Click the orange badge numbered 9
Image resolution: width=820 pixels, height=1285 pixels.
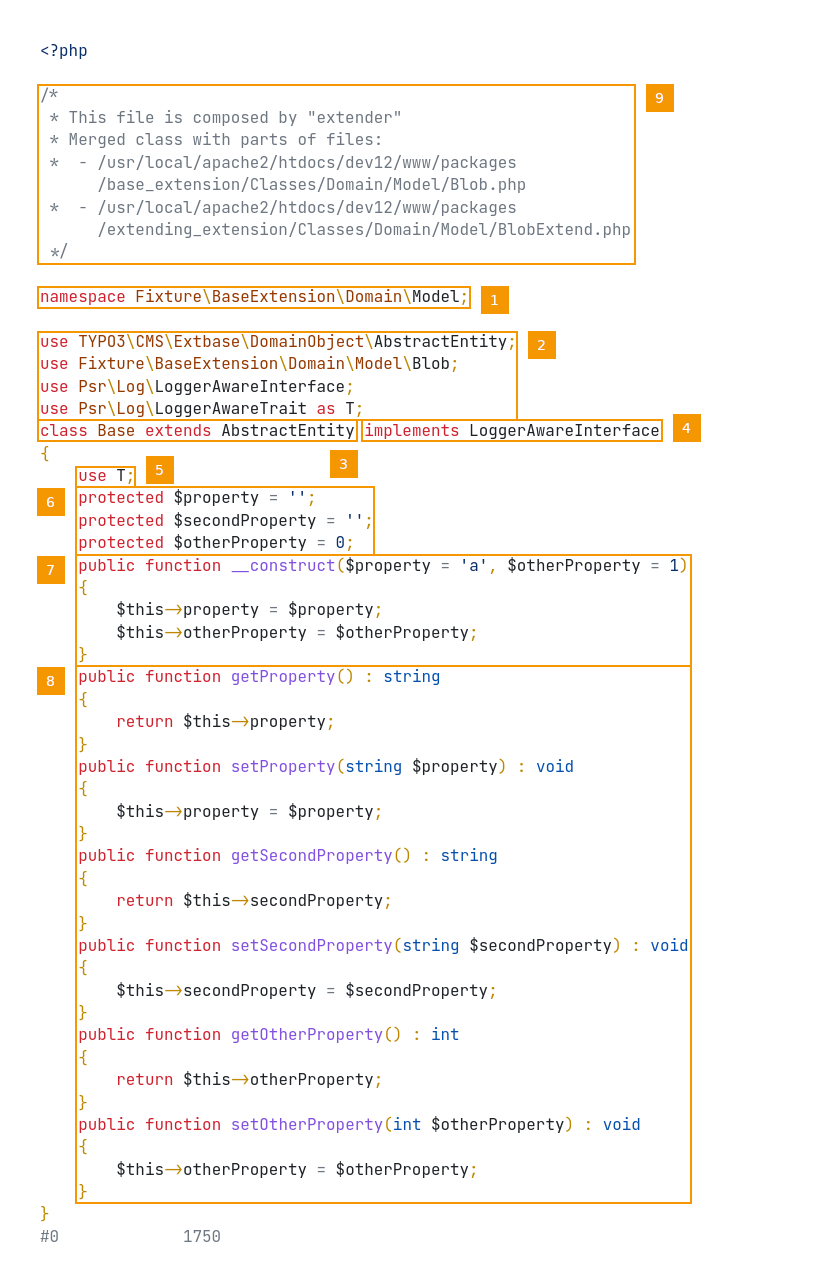(x=659, y=98)
